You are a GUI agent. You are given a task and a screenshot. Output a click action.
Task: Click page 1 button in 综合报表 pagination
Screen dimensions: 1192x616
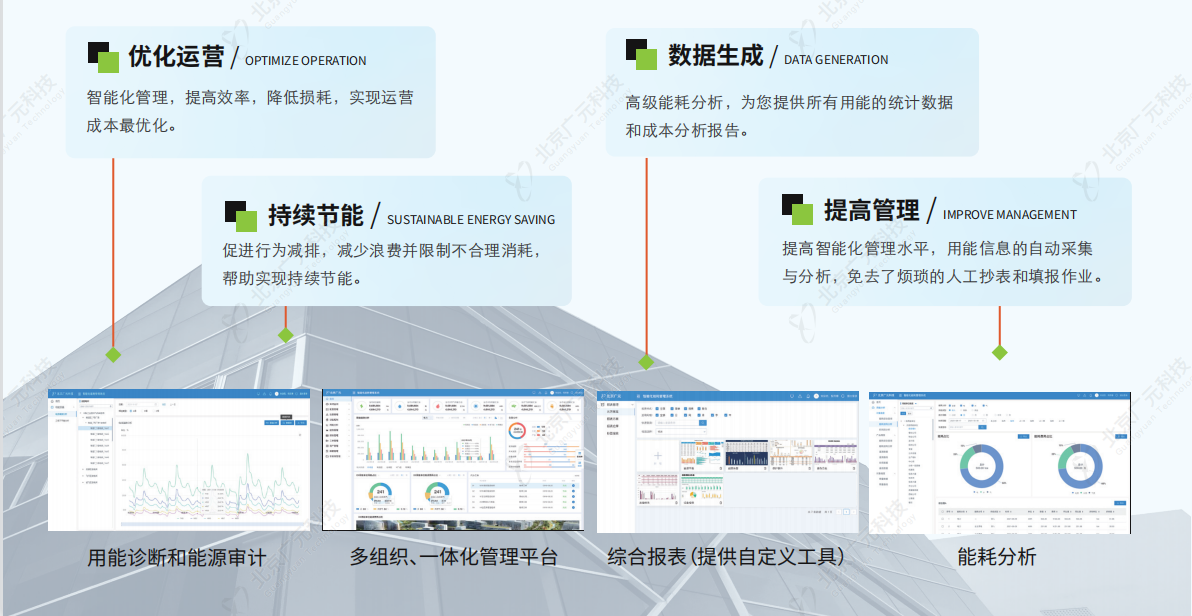pyautogui.click(x=847, y=512)
